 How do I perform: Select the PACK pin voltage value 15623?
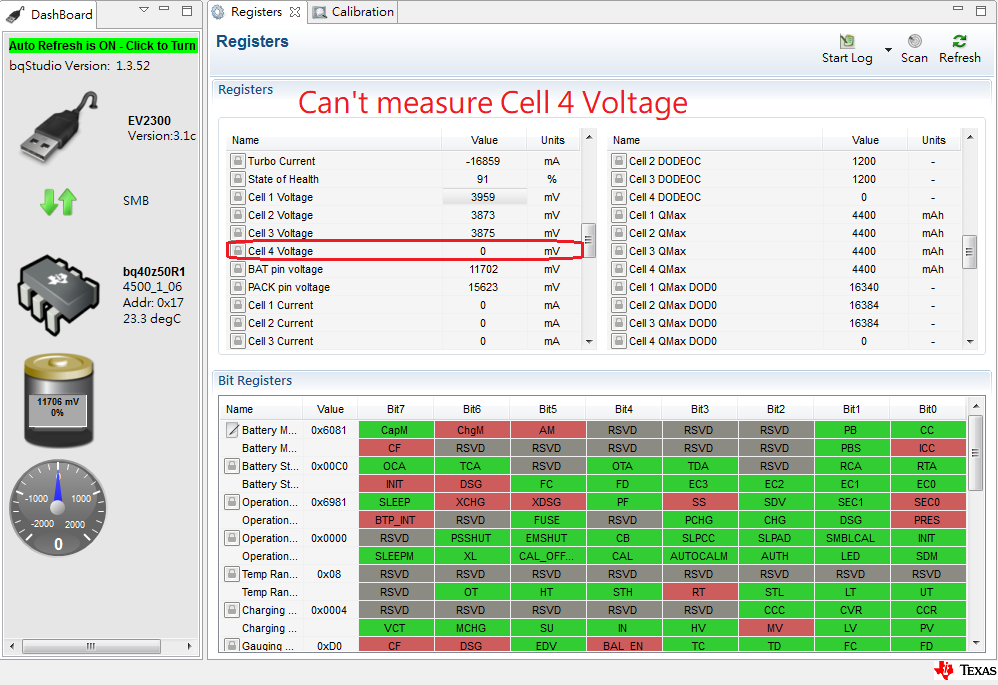point(483,287)
